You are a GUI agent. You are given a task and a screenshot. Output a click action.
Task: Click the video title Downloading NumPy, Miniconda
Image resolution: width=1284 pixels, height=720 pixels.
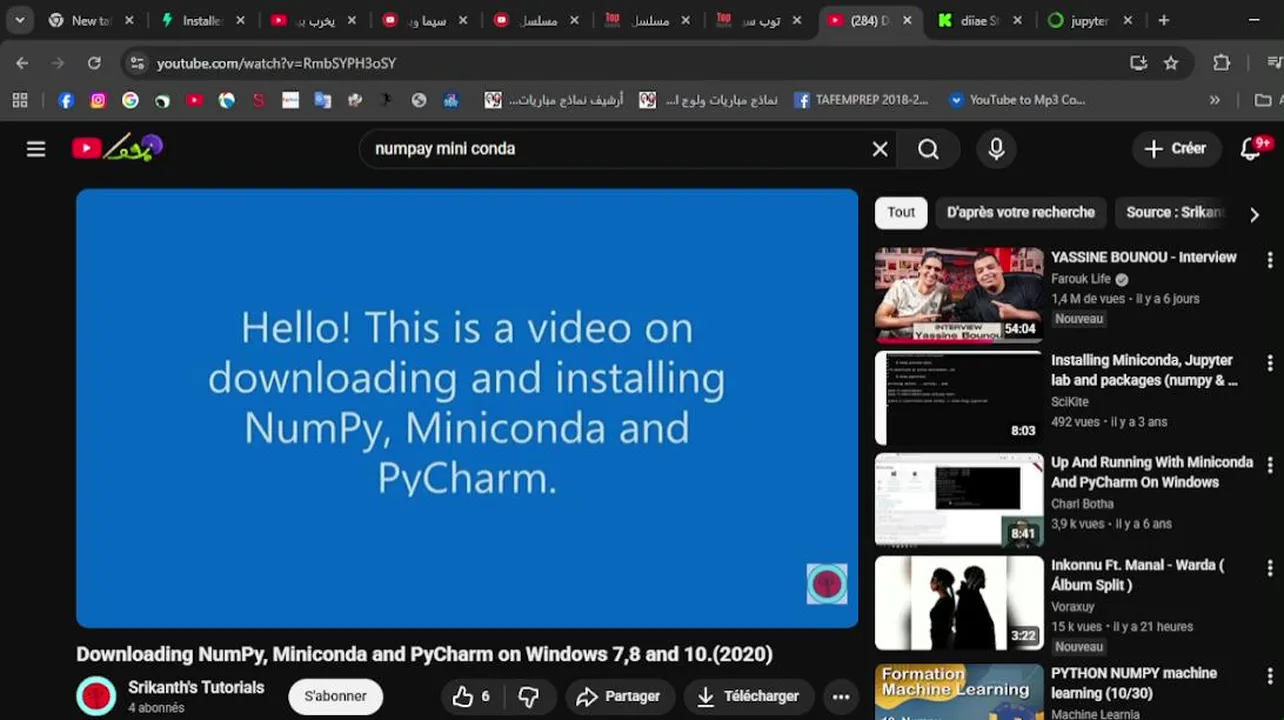(424, 654)
